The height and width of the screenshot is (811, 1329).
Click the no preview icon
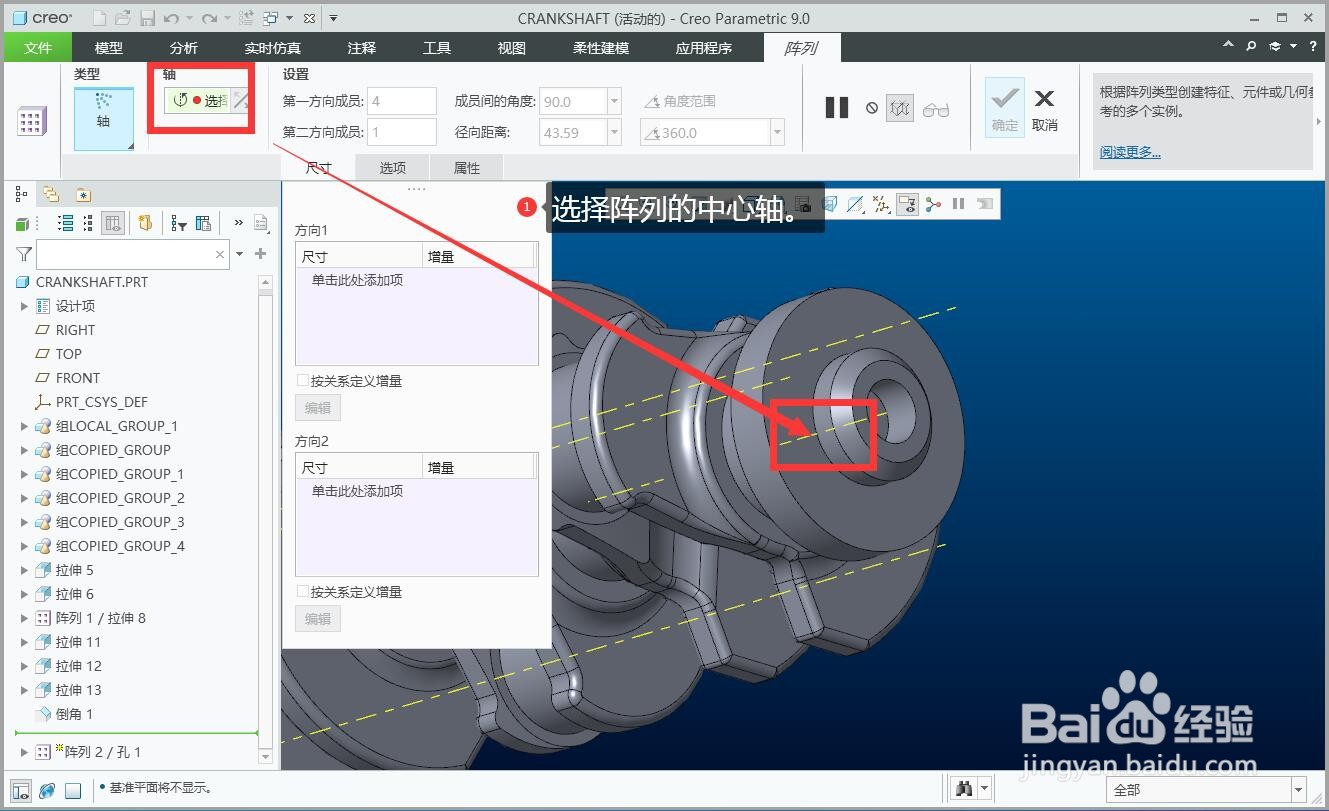872,108
